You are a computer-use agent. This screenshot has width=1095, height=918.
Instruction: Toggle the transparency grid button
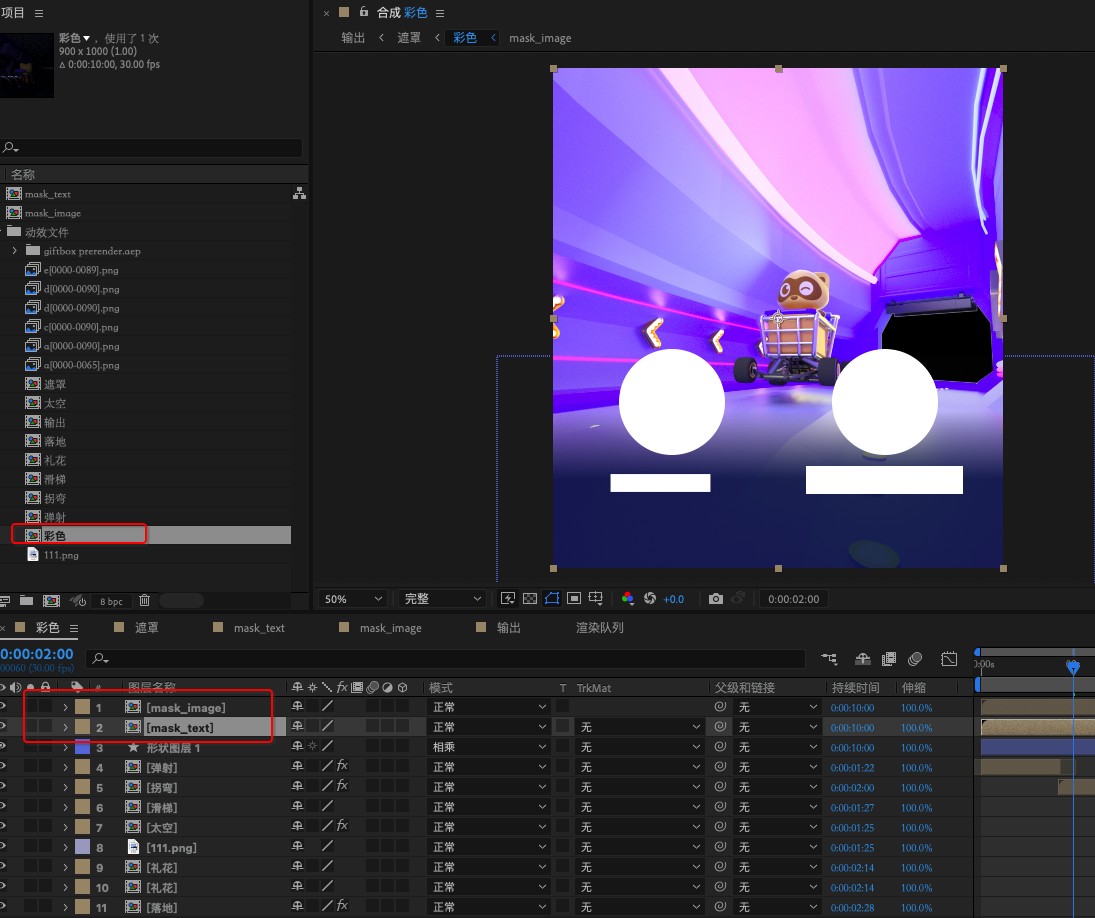[530, 598]
